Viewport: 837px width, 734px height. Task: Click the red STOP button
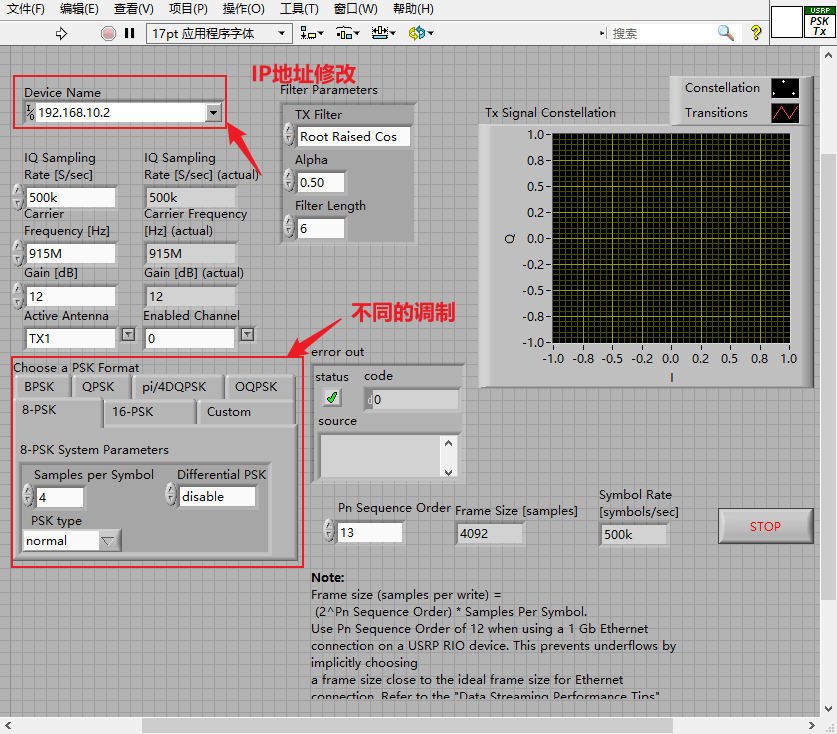coord(765,526)
